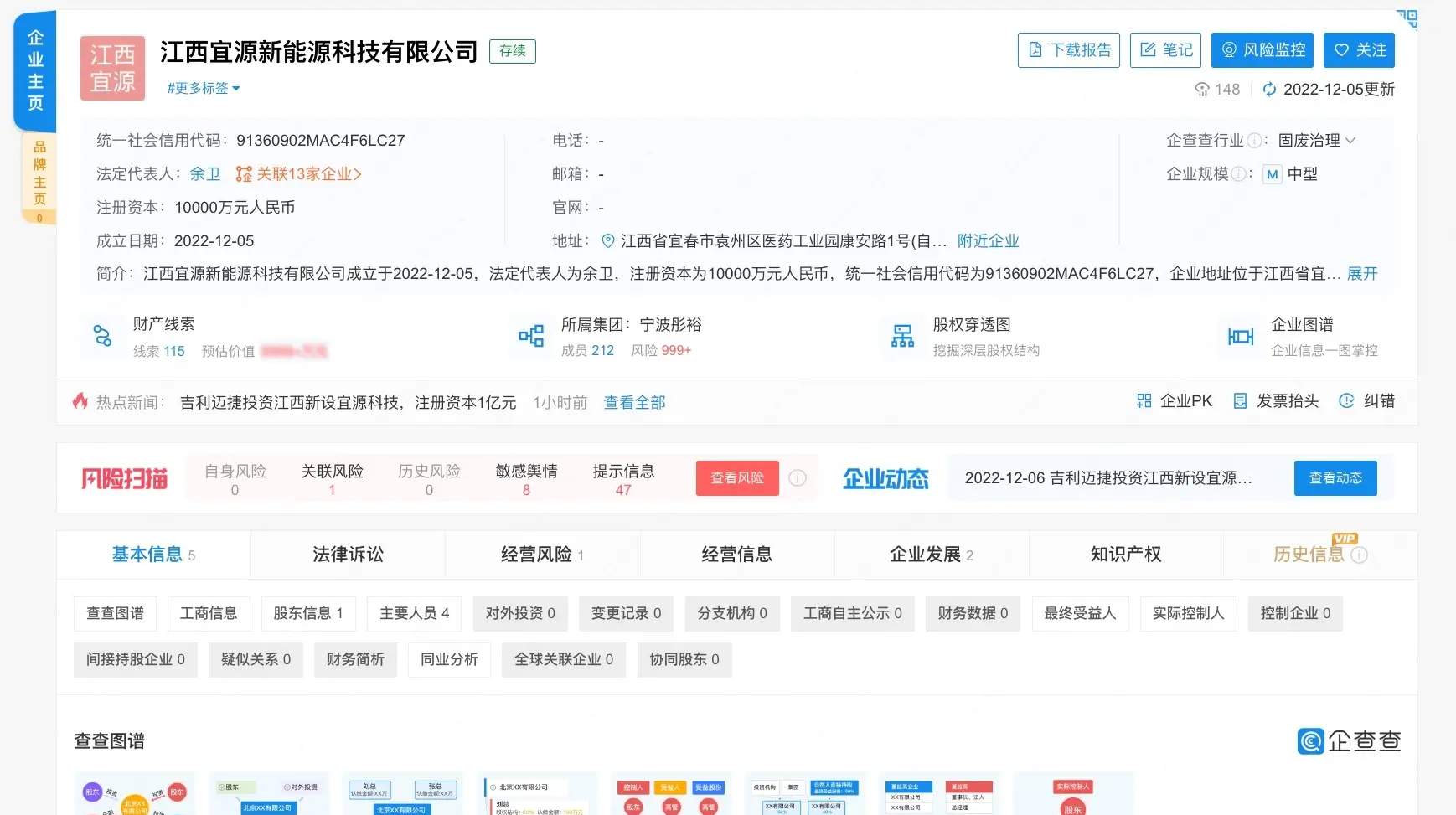Image resolution: width=1456 pixels, height=815 pixels.
Task: Select the 敏感舆情 category
Action: (x=527, y=480)
